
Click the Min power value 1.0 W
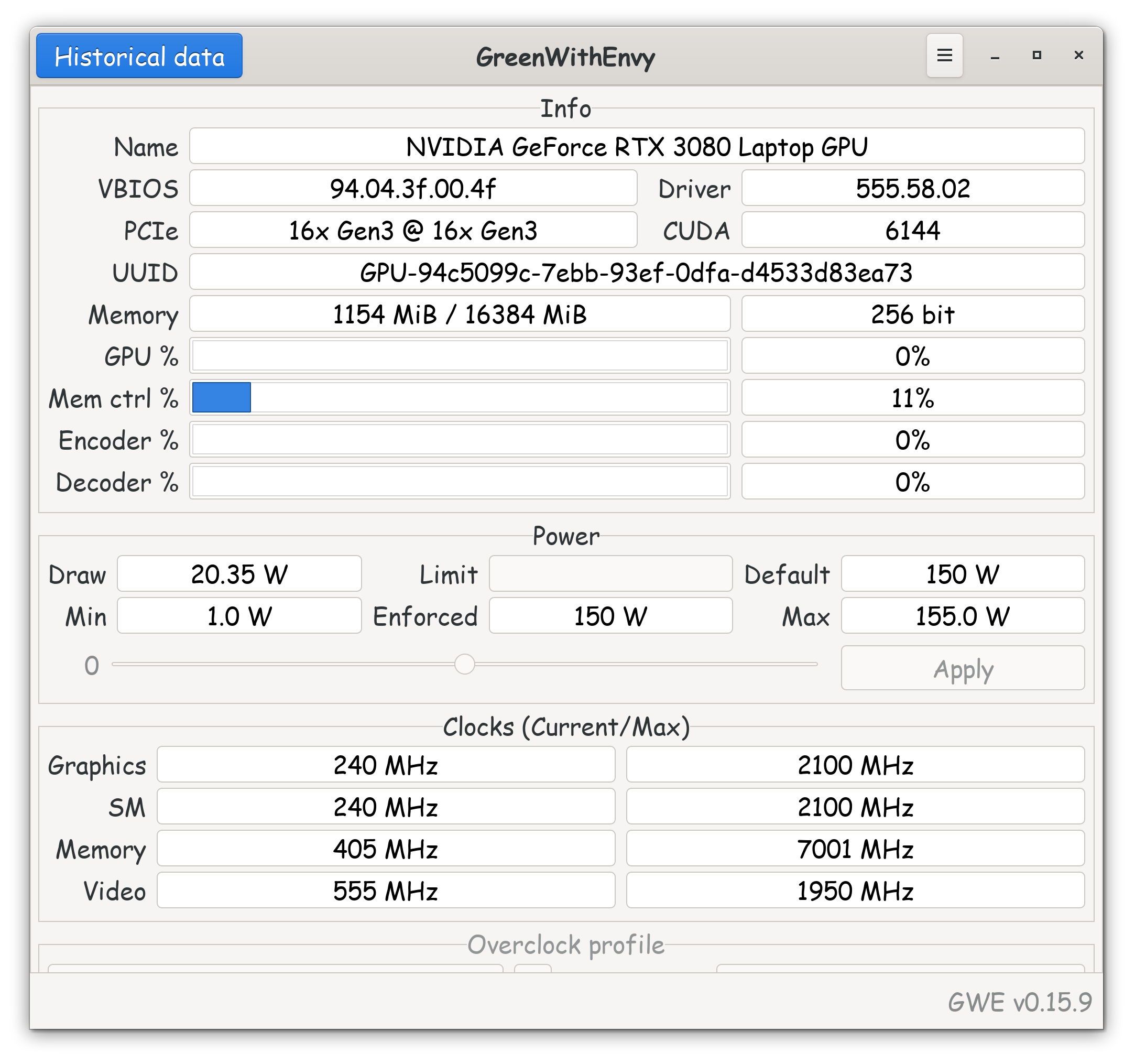239,616
